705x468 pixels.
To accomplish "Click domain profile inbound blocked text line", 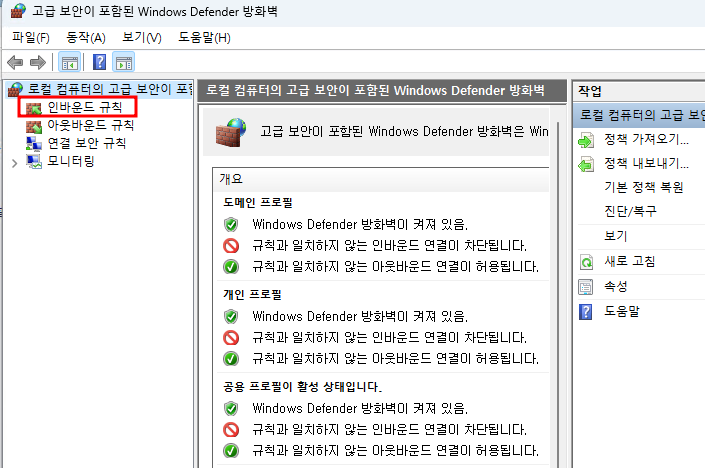I will (389, 245).
